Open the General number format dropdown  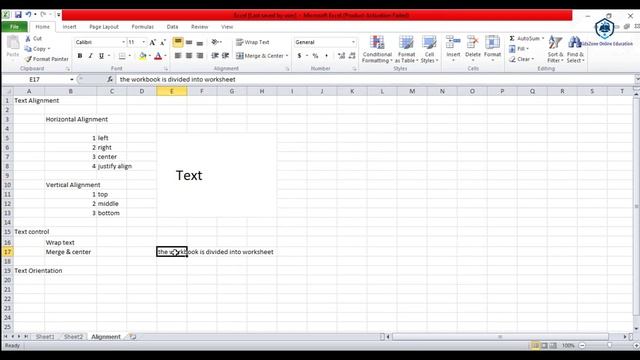click(x=353, y=42)
